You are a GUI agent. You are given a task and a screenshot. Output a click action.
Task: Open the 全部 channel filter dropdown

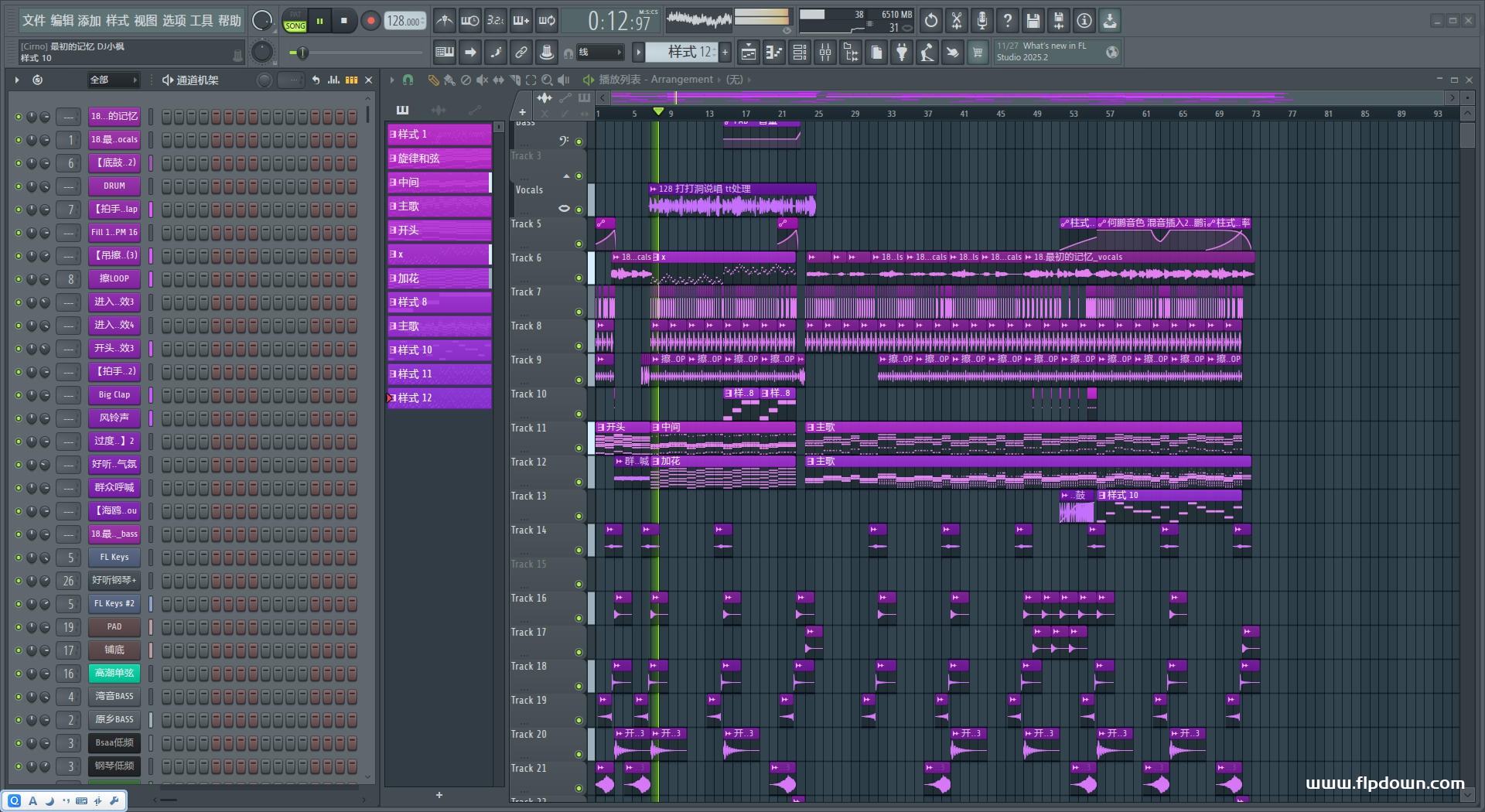tap(113, 80)
